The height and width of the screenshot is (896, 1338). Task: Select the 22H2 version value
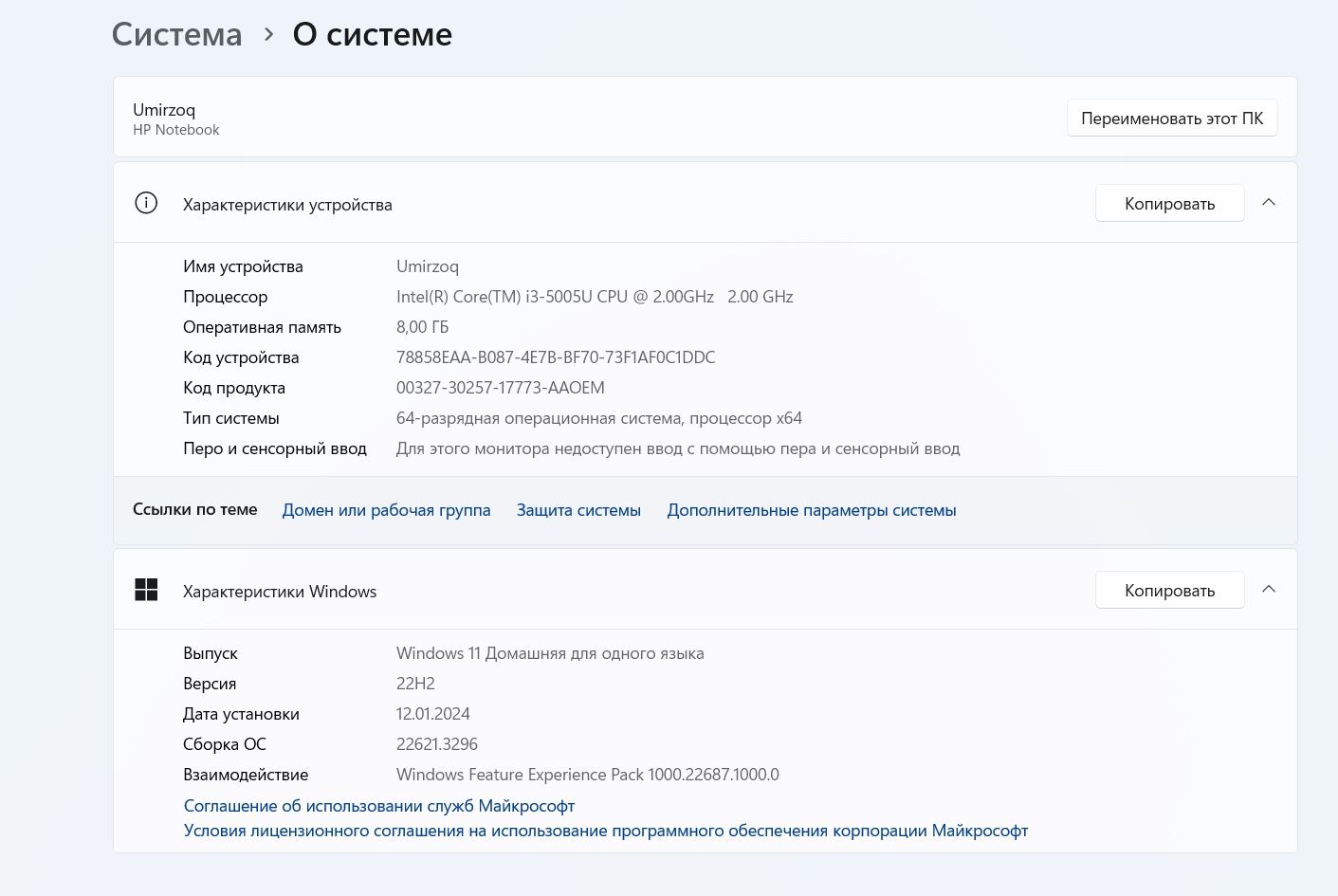415,684
